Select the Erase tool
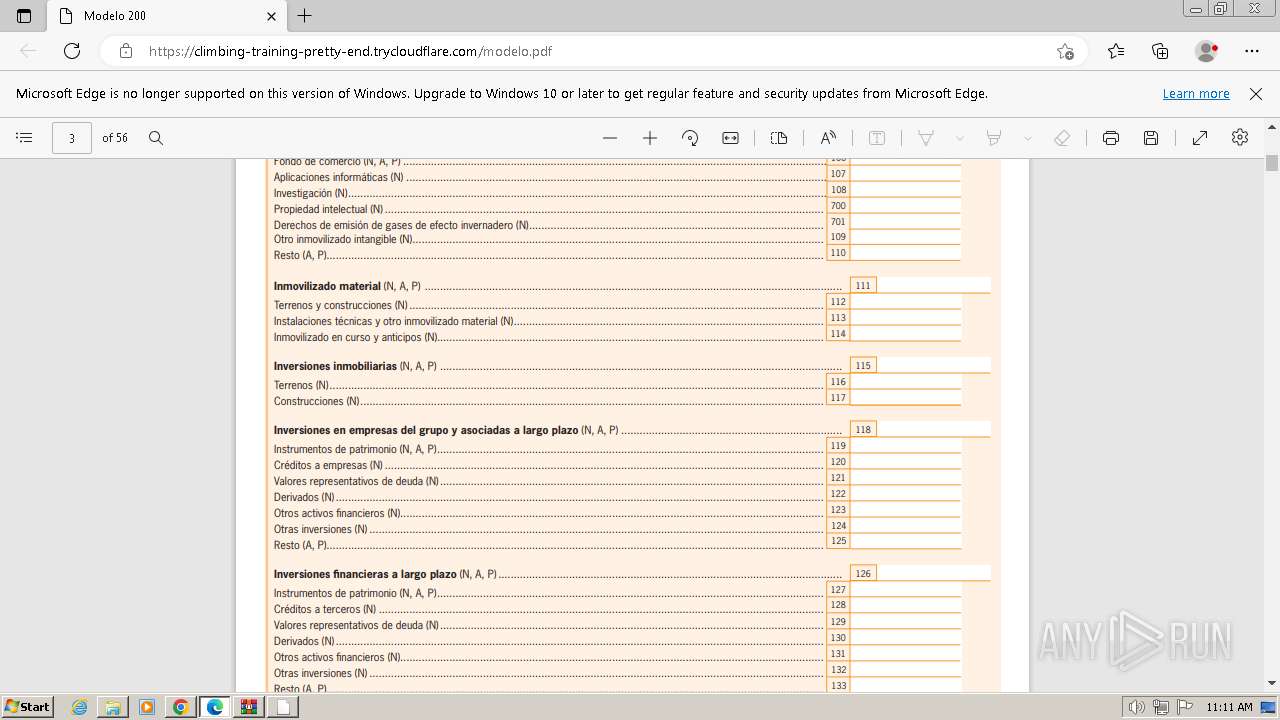 (x=1062, y=138)
